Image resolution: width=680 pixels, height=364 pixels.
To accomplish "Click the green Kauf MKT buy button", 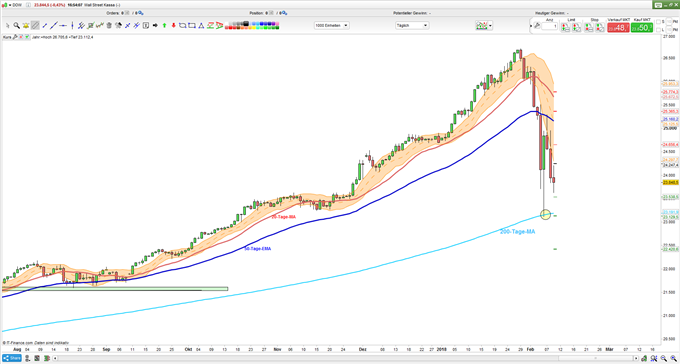I will (x=642, y=27).
